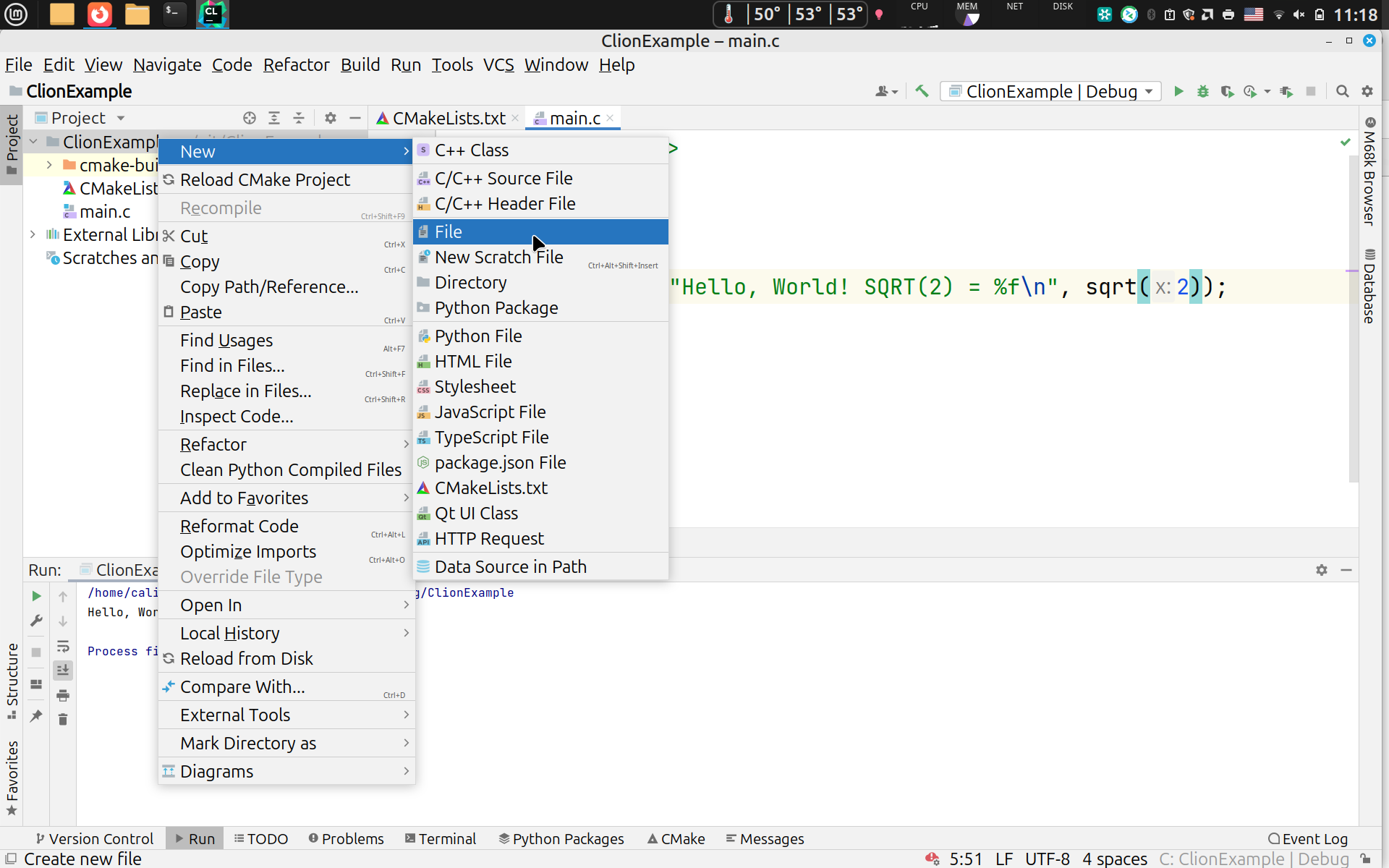1389x868 pixels.
Task: Run ClionExample with the green play button
Action: coord(1178,91)
